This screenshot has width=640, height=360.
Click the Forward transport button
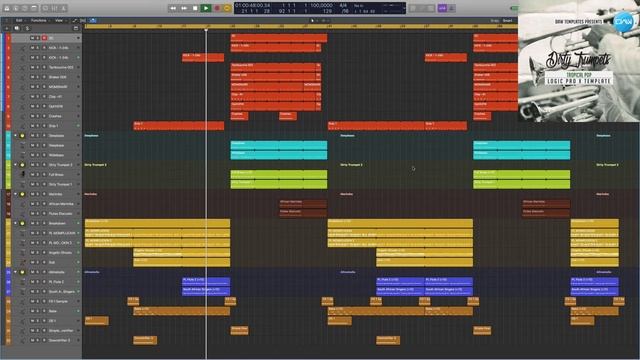coord(184,8)
